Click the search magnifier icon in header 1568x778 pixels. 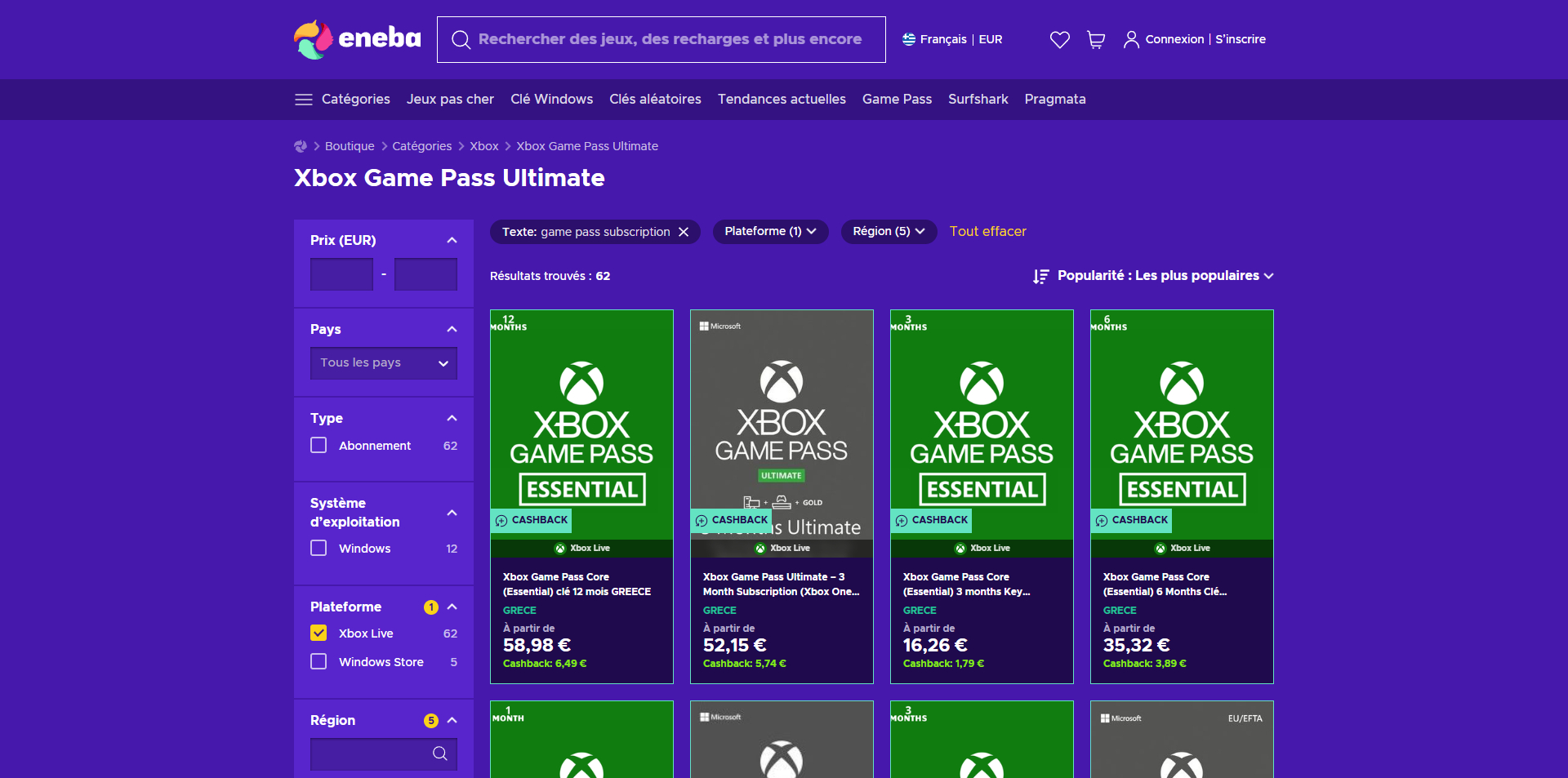click(x=461, y=39)
